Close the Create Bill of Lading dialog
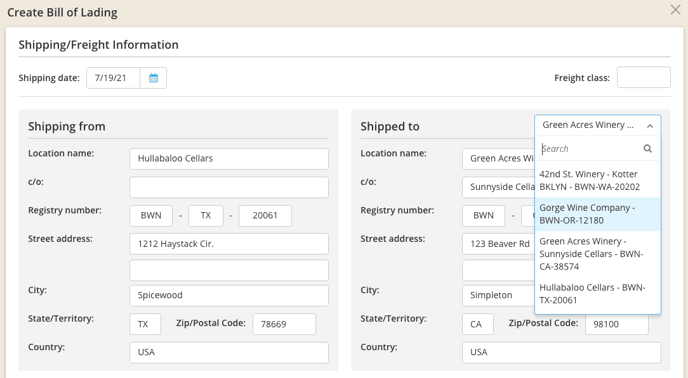Viewport: 688px width, 378px height. (x=675, y=10)
